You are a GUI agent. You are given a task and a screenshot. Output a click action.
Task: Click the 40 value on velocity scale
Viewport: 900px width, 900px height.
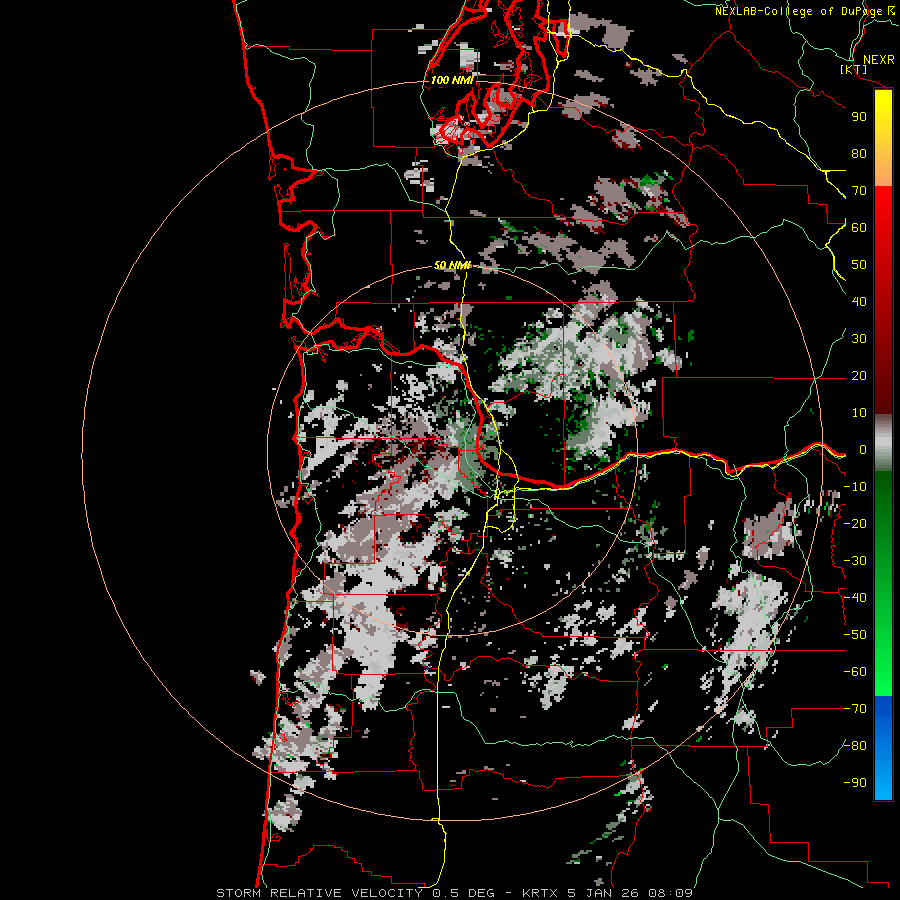859,301
